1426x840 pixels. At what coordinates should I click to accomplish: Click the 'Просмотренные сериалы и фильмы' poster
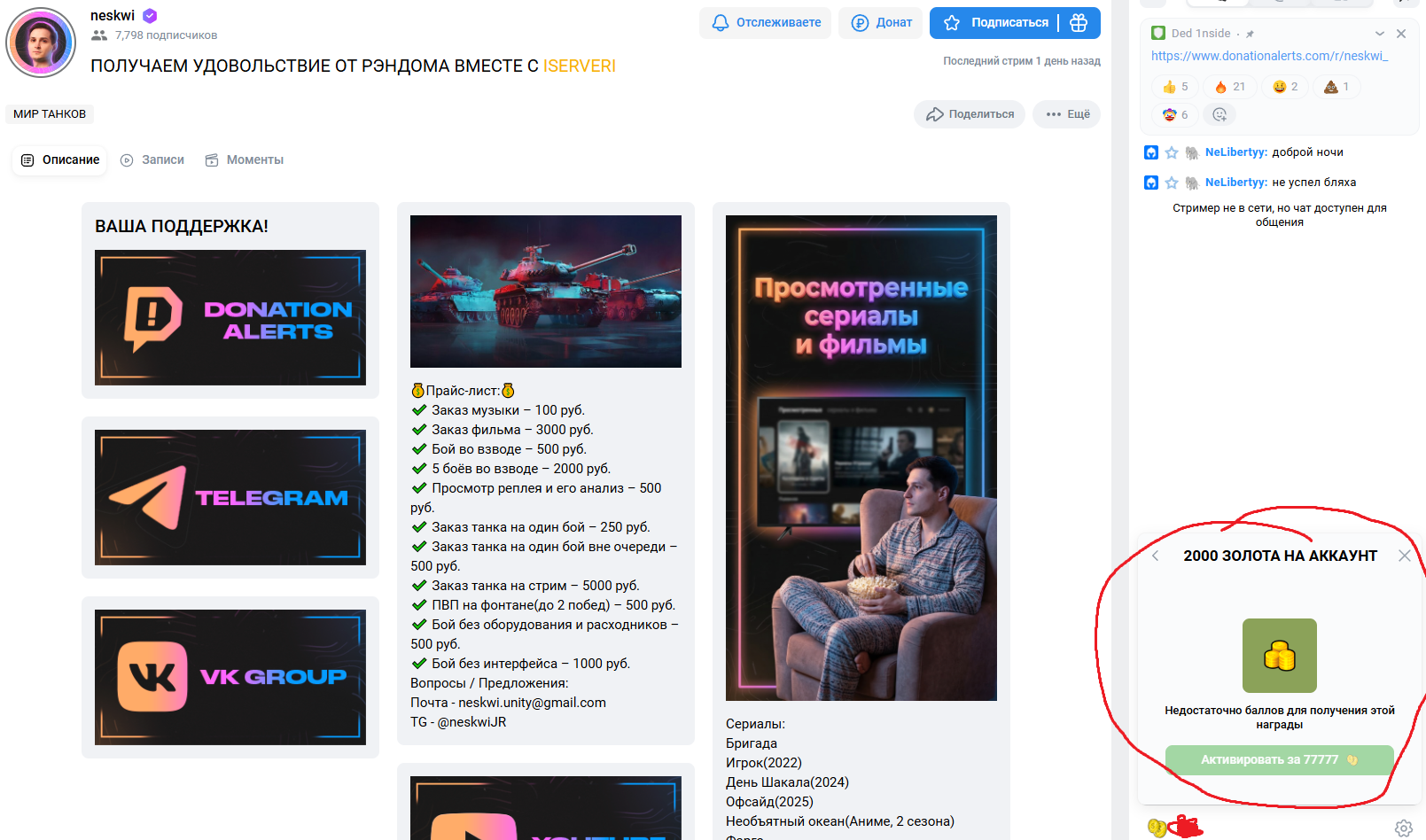tap(861, 458)
